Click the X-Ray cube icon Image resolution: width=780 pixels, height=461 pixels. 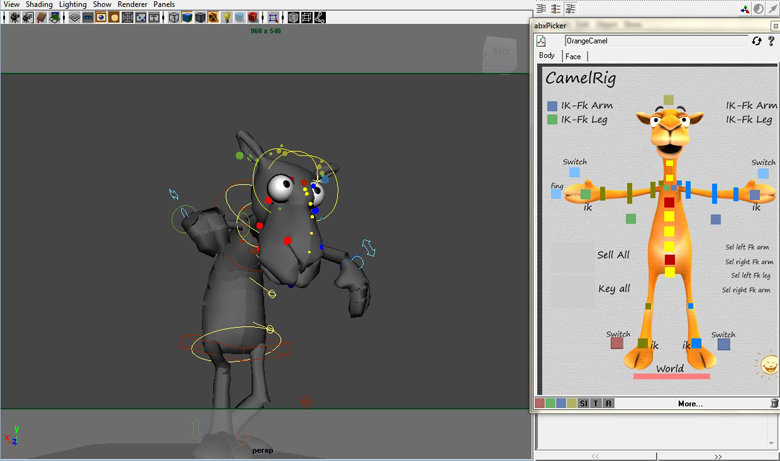point(293,18)
